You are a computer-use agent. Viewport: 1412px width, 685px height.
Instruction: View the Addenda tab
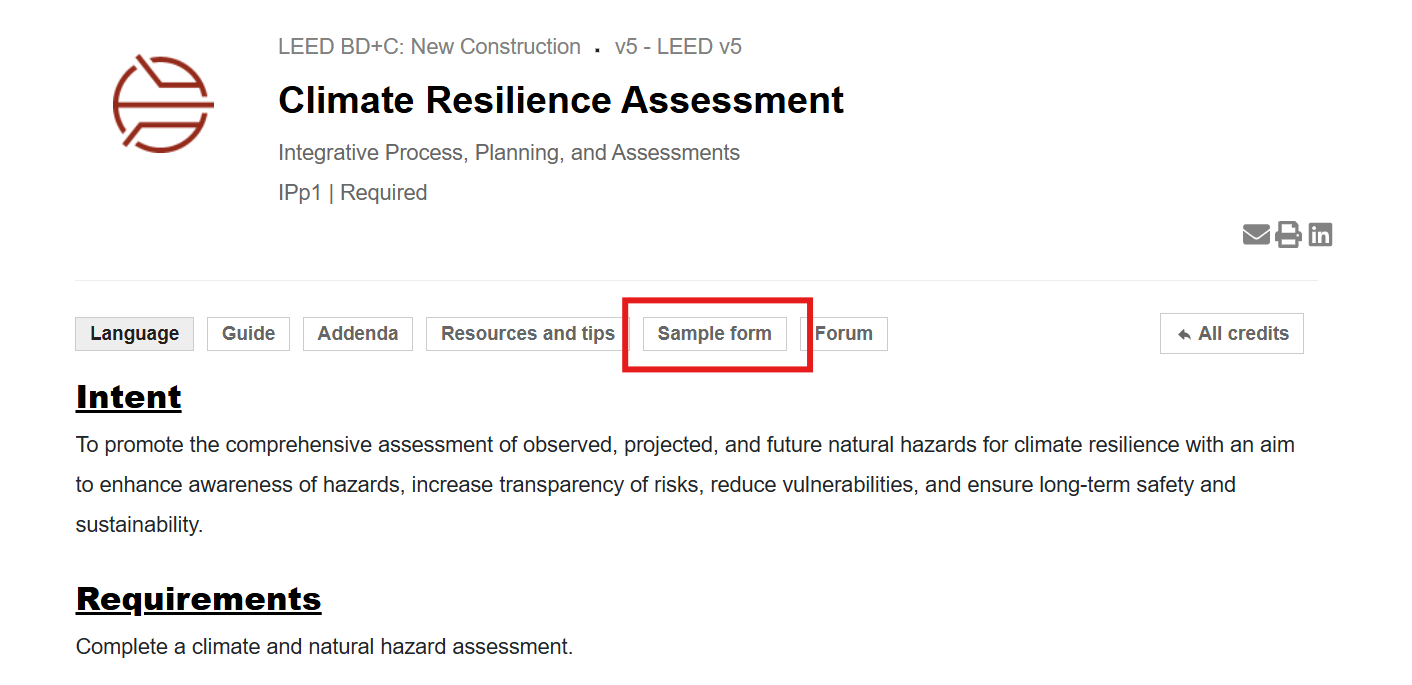(x=357, y=334)
